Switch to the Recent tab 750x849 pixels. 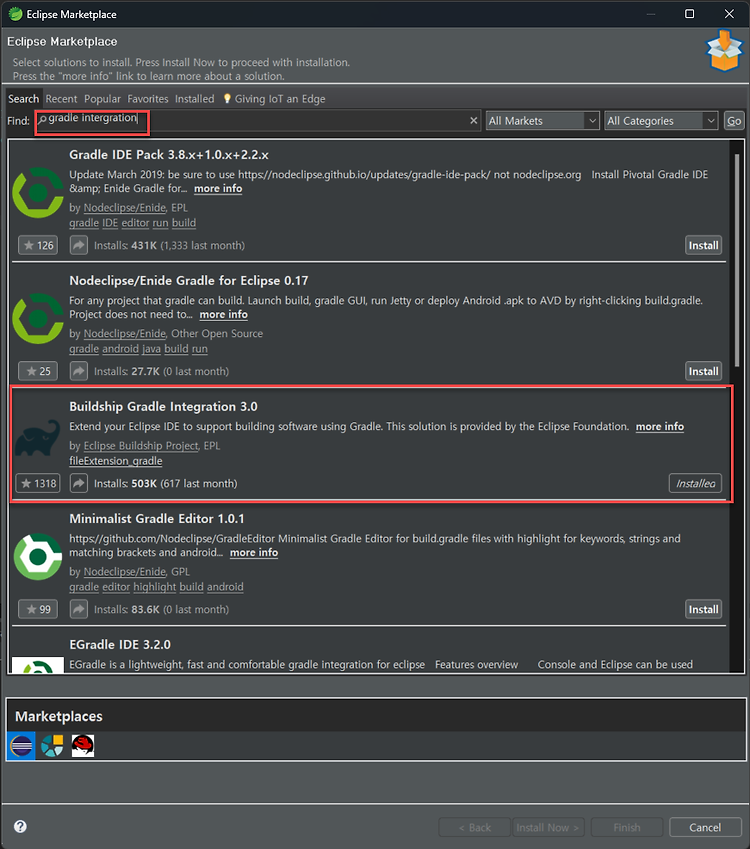pyautogui.click(x=61, y=99)
